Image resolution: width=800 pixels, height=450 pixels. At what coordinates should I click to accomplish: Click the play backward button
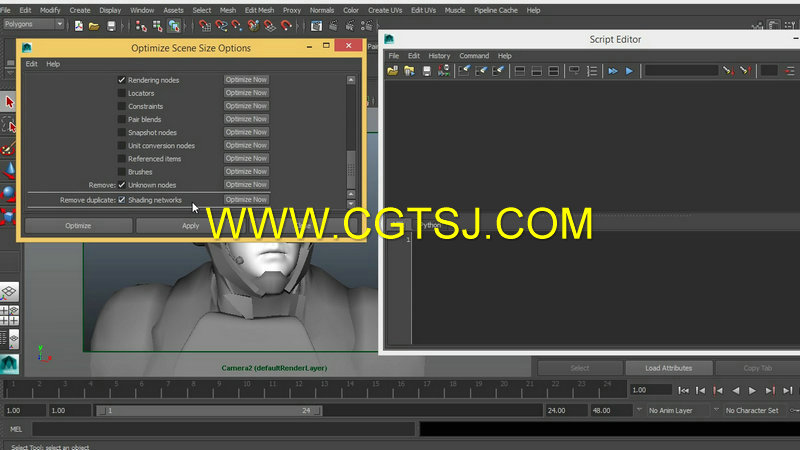point(735,390)
